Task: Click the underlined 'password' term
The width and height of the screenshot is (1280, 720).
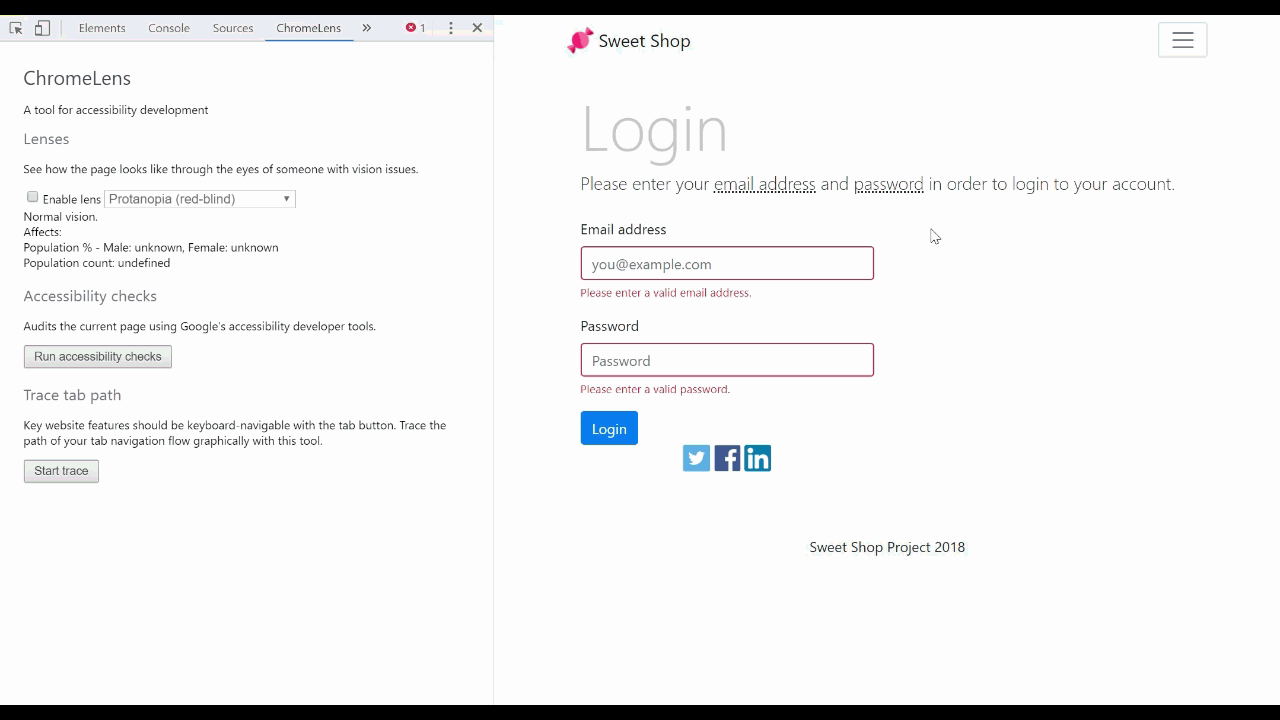Action: tap(888, 184)
